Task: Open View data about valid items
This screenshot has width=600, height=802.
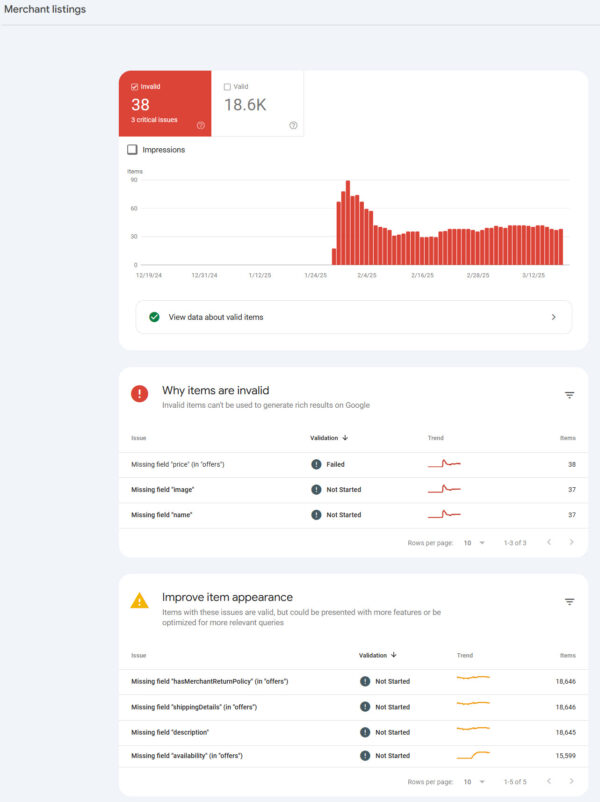Action: (353, 317)
